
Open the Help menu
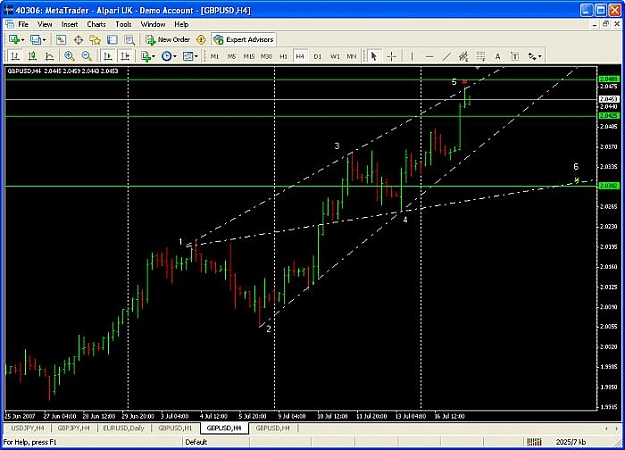point(181,24)
